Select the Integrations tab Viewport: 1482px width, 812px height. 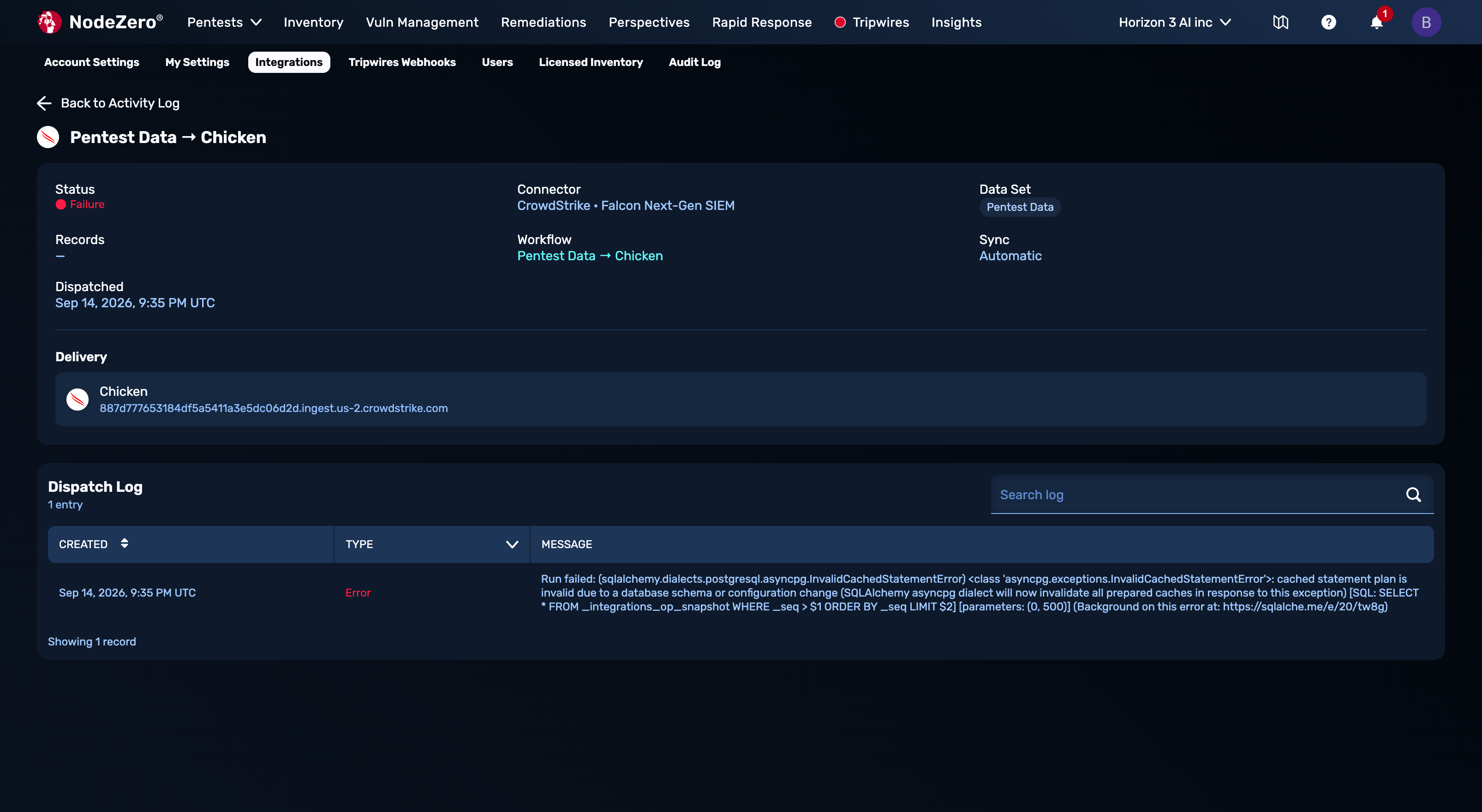pos(289,62)
